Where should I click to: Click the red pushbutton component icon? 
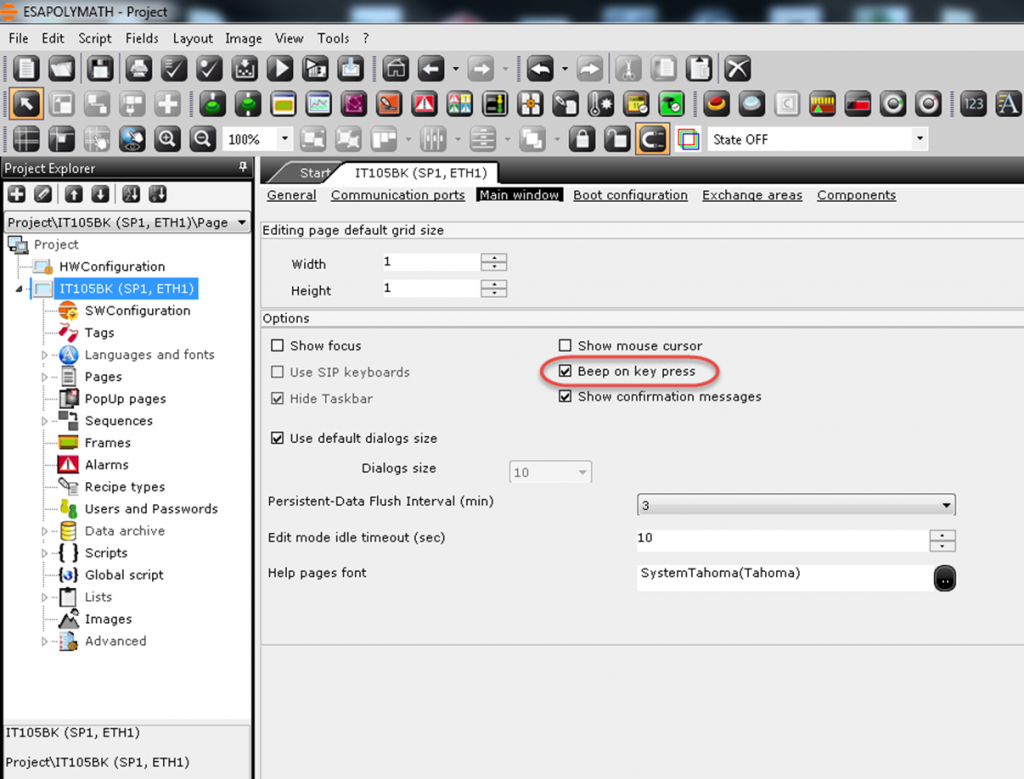716,104
